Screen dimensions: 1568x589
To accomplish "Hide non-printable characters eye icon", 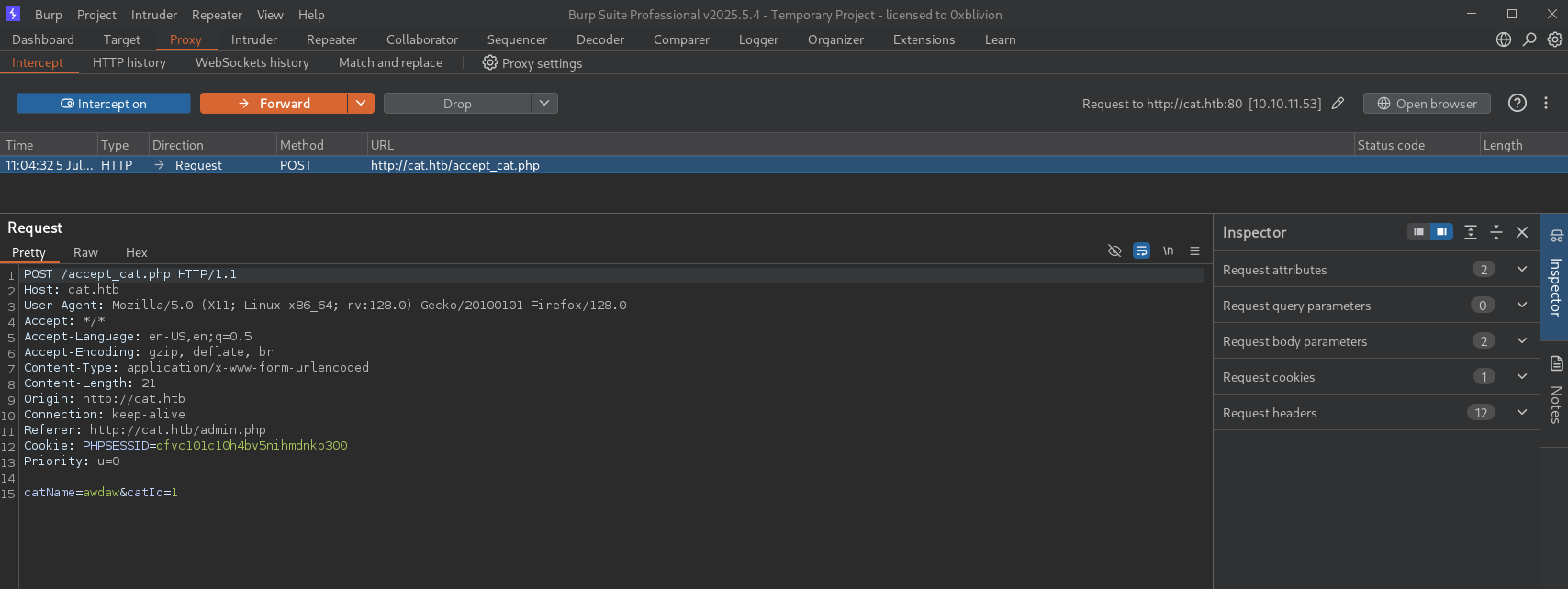I will (x=1114, y=250).
